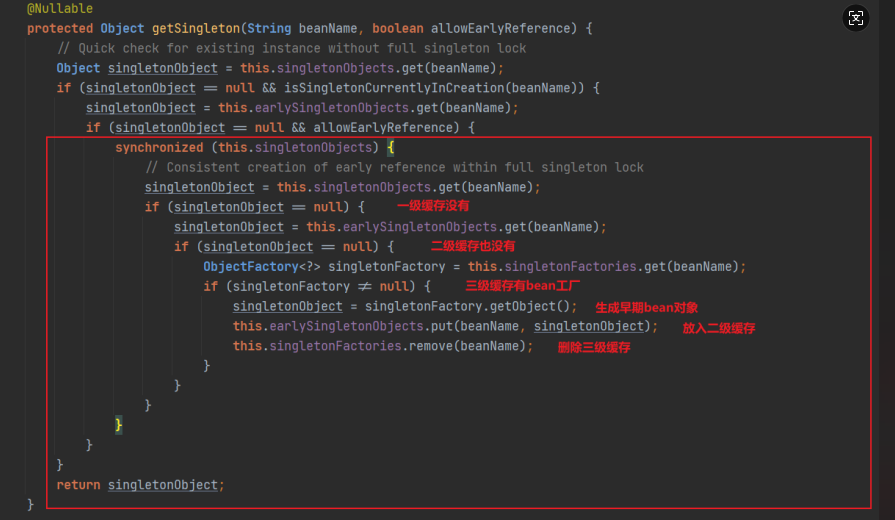This screenshot has width=895, height=520.
Task: Click the 'return singletonObject;' statement
Action: click(140, 485)
